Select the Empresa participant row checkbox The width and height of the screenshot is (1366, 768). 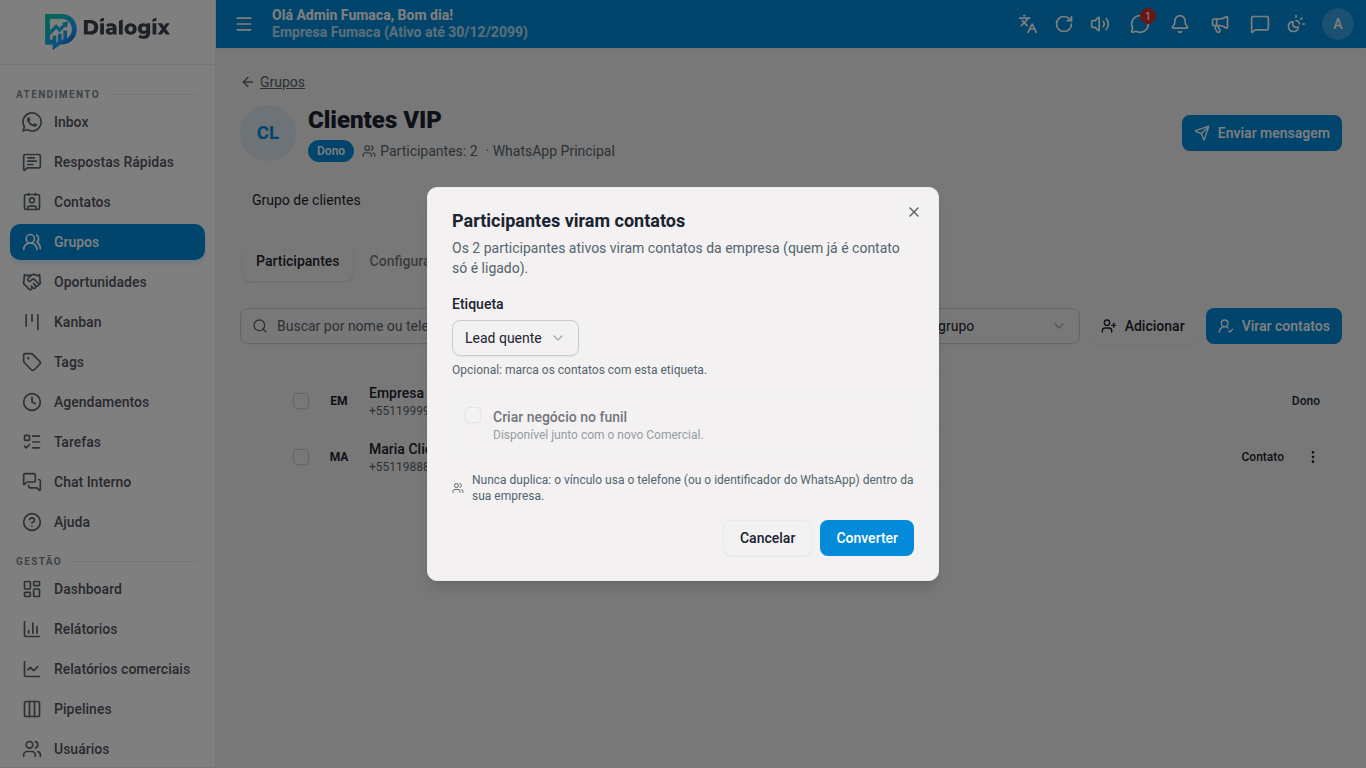click(x=301, y=401)
